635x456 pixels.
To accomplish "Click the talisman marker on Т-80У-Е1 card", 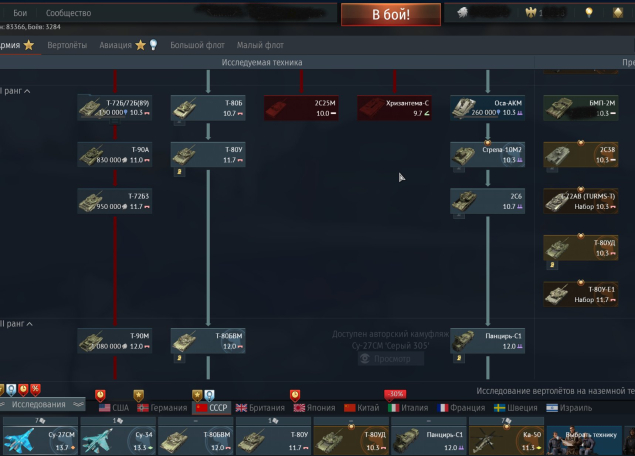I will [581, 283].
